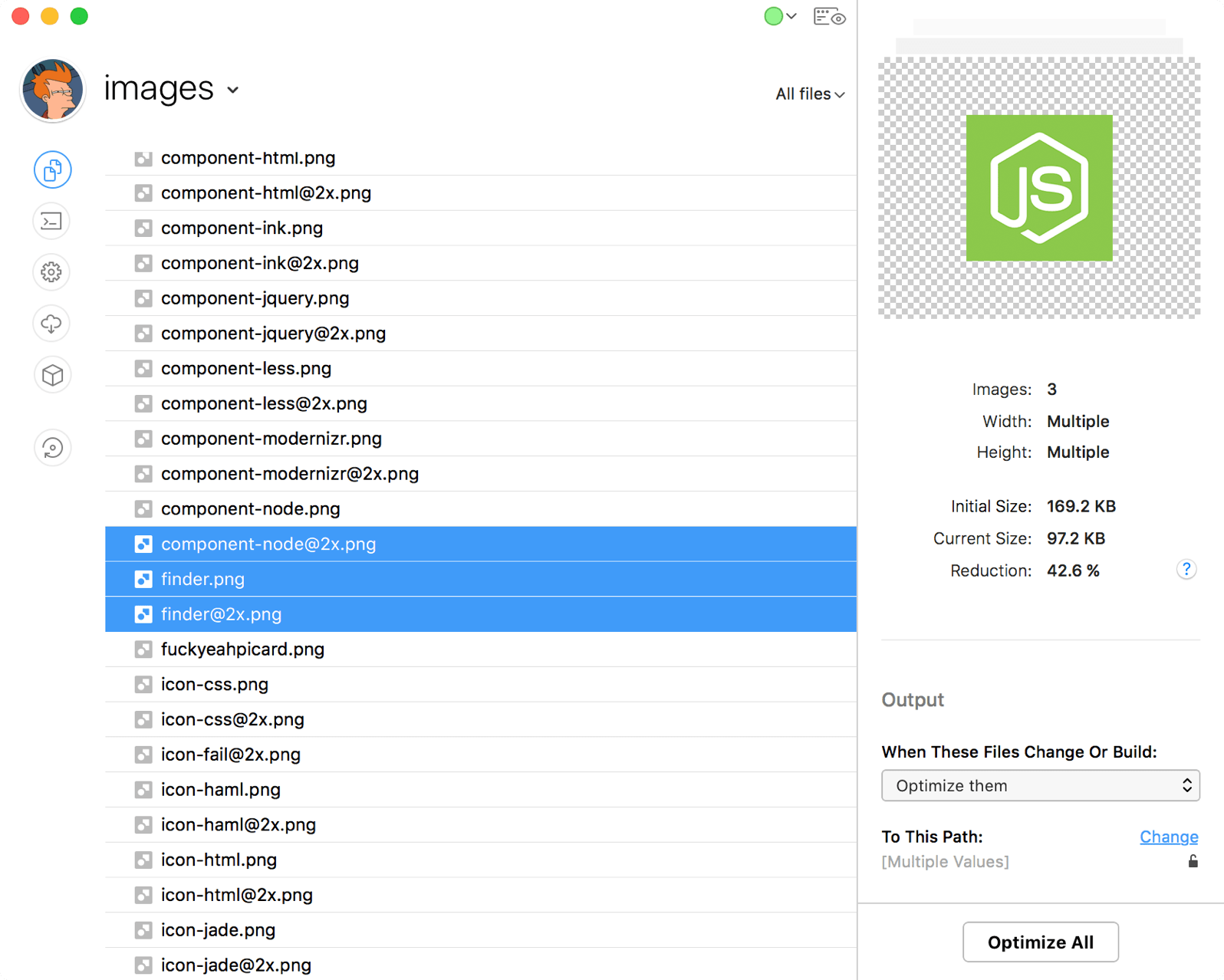The image size is (1224, 980).
Task: Click the 97.2 KB current size value
Action: (1076, 538)
